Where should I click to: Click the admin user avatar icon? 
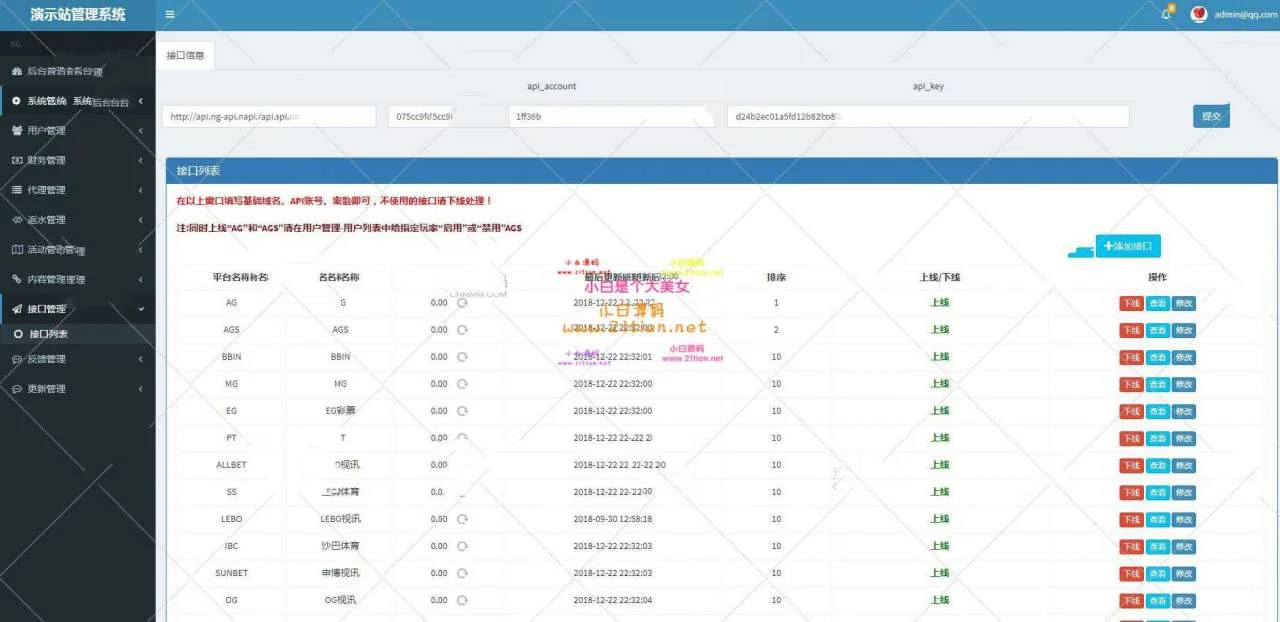(1199, 14)
